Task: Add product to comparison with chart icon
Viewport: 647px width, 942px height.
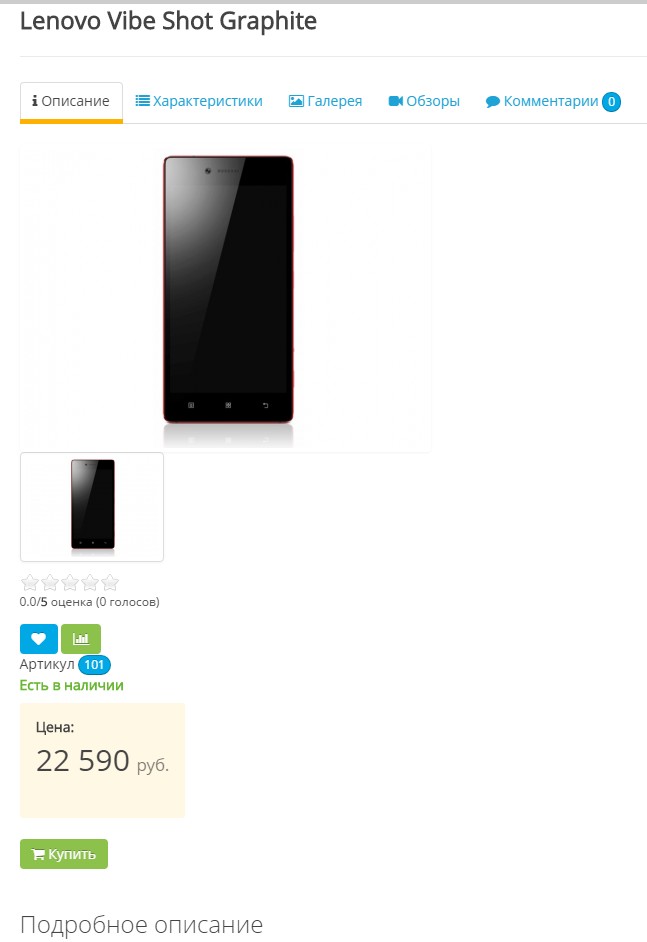Action: [x=81, y=639]
